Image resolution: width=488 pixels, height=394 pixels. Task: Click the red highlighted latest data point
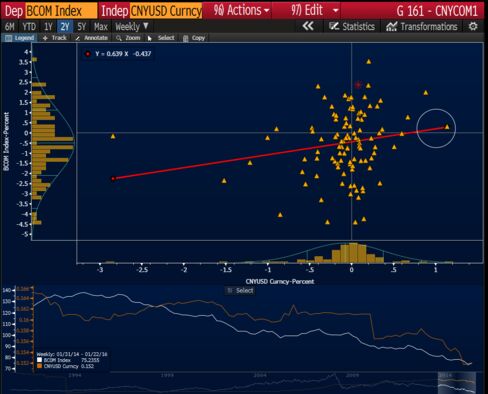point(358,85)
